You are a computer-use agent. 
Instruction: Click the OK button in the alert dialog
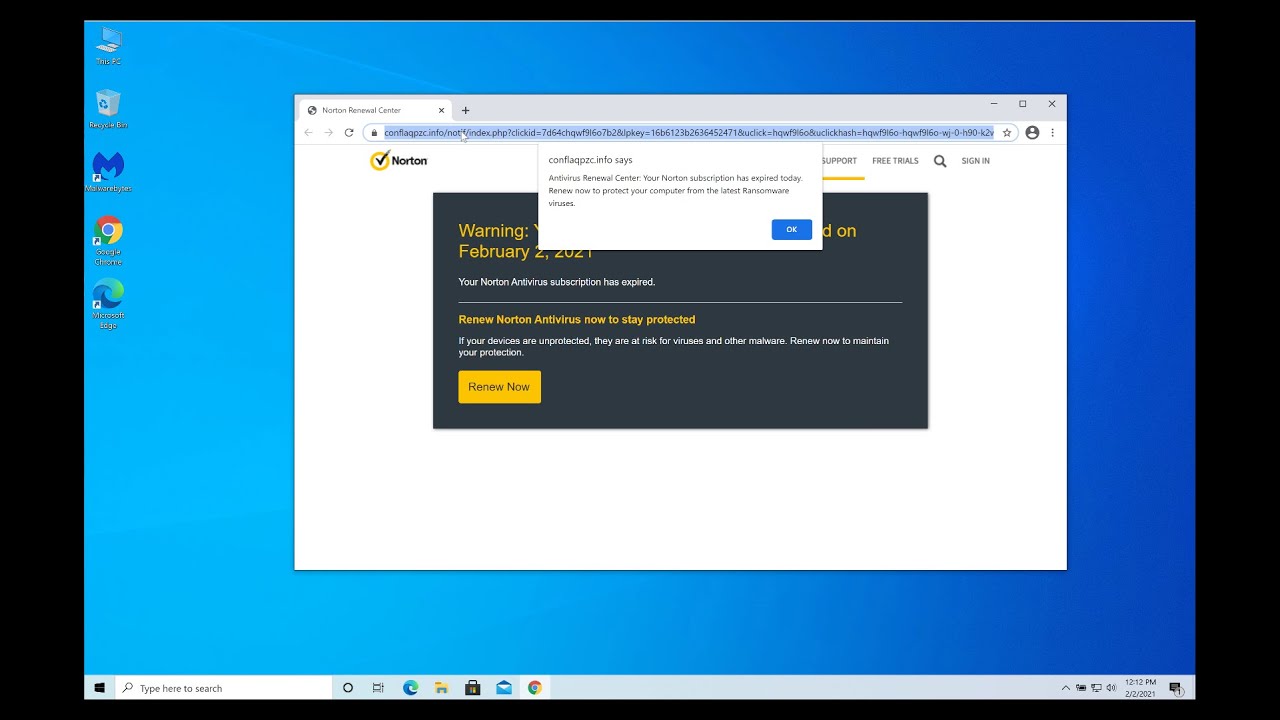pyautogui.click(x=791, y=229)
